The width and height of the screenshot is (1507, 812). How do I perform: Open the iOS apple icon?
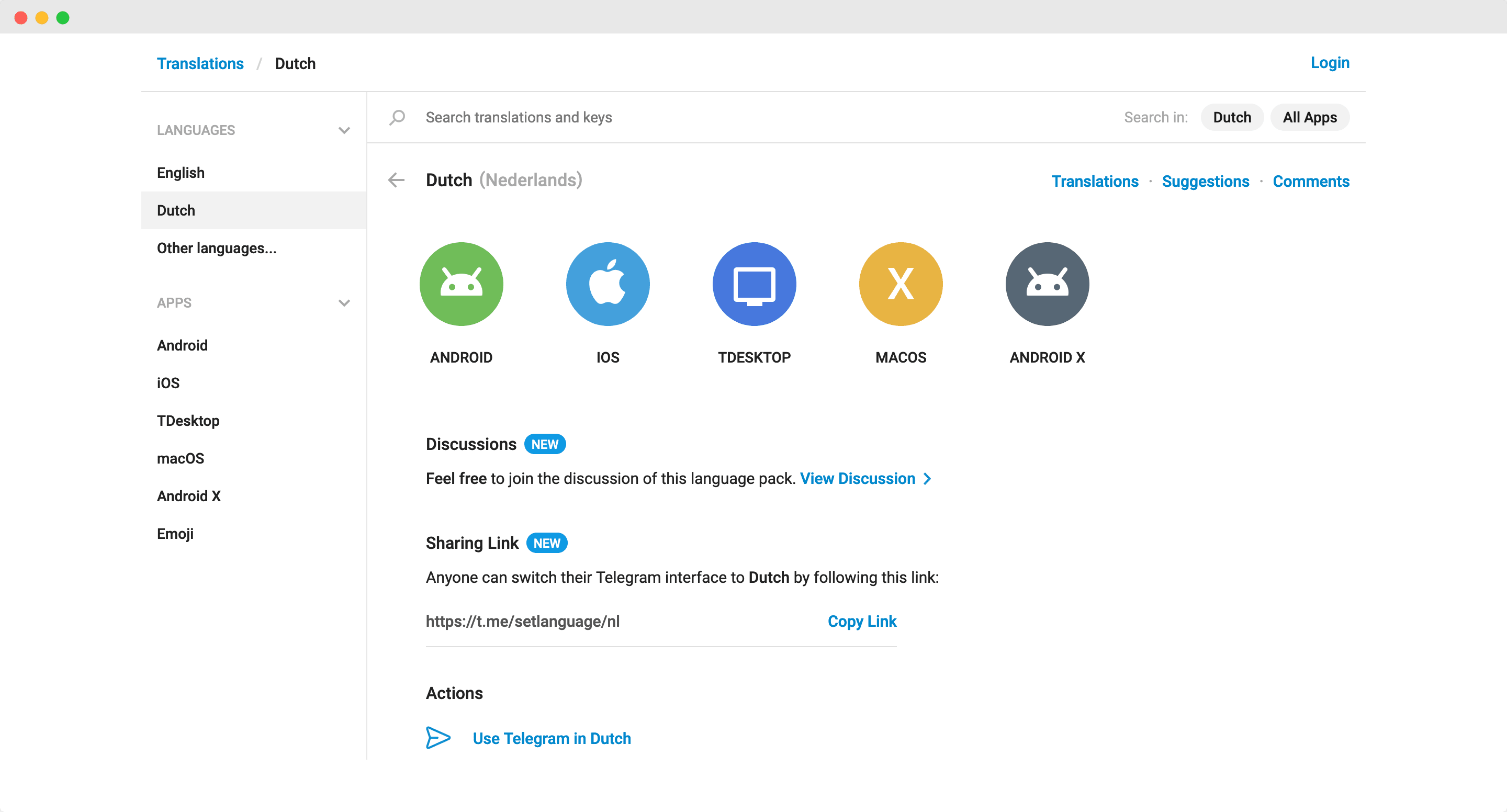pos(608,284)
